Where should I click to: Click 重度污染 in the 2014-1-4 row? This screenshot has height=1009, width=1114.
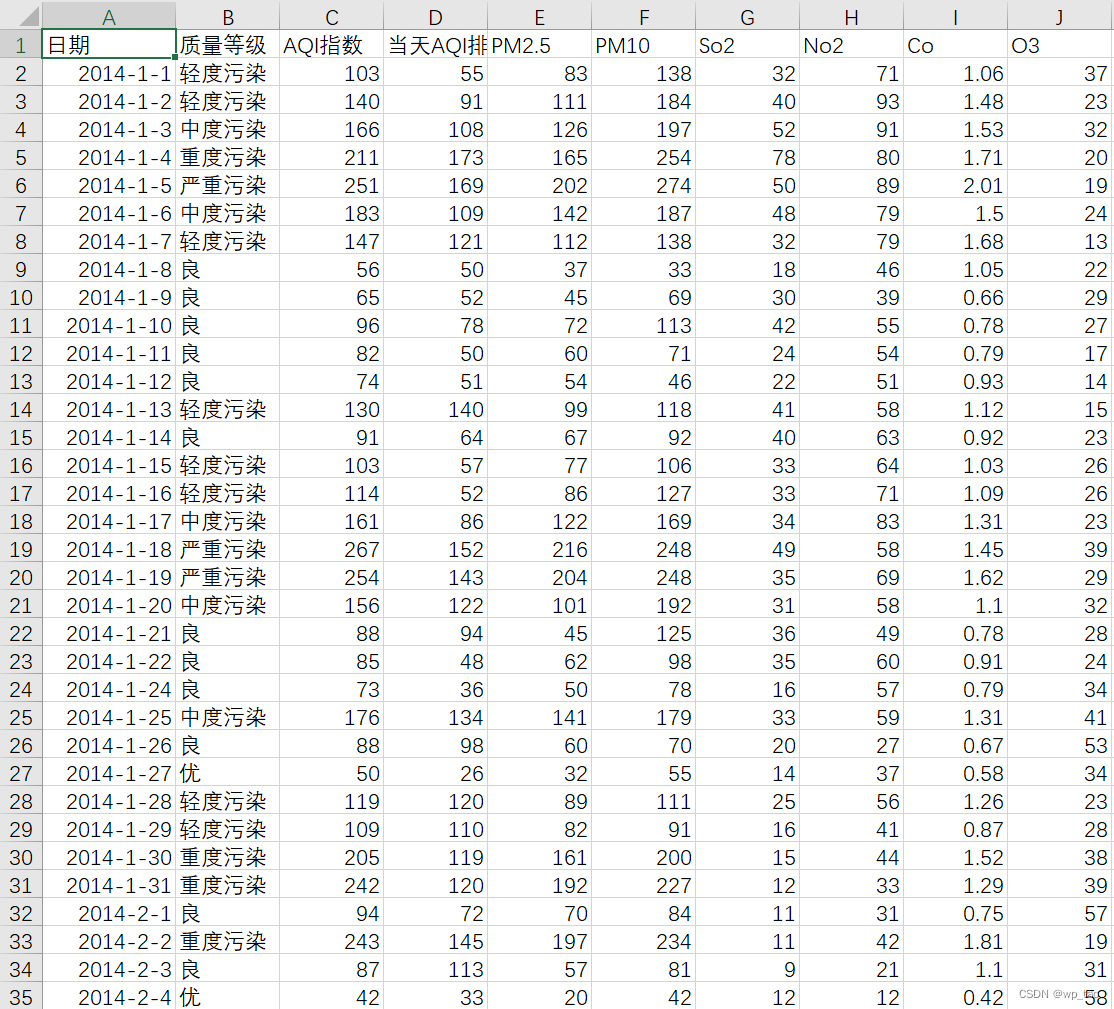click(x=227, y=157)
